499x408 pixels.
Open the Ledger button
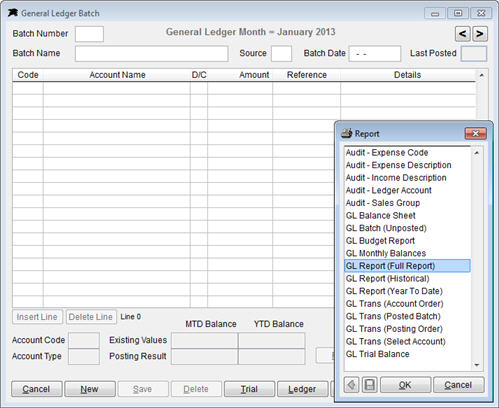click(x=302, y=389)
